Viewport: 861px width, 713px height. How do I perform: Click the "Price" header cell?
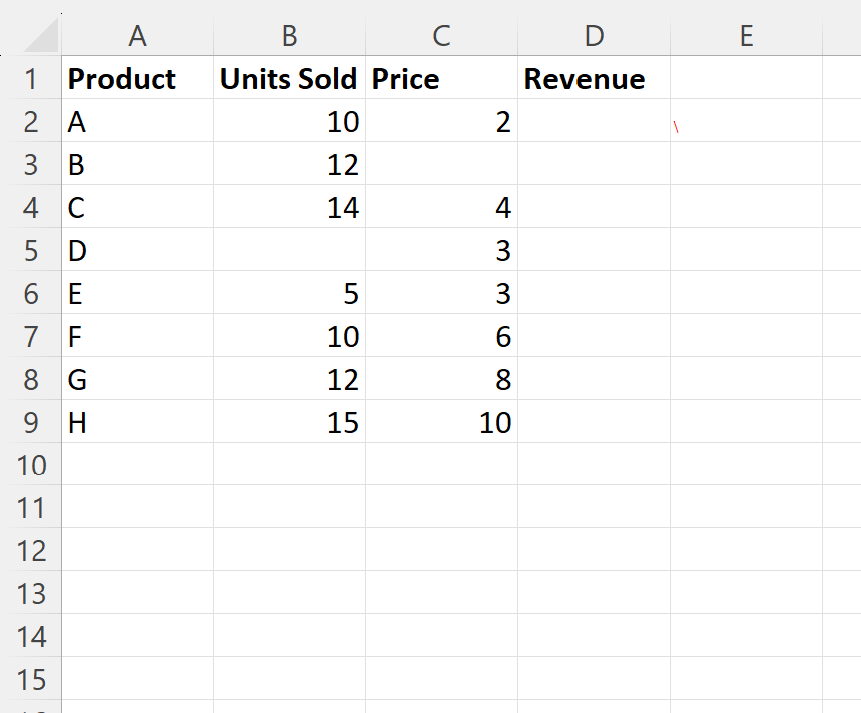point(441,78)
